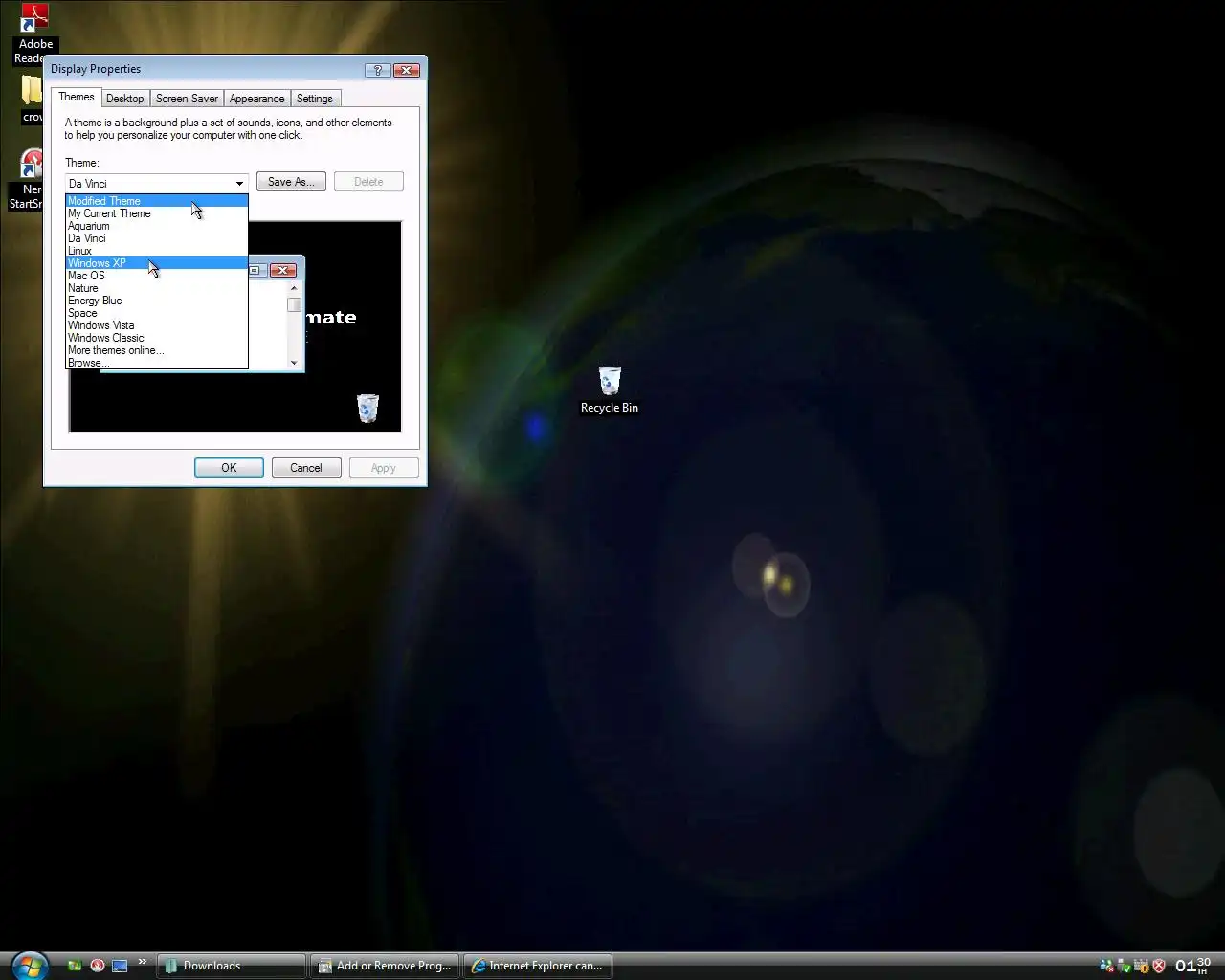Select the Nature theme
1225x980 pixels.
coord(157,288)
